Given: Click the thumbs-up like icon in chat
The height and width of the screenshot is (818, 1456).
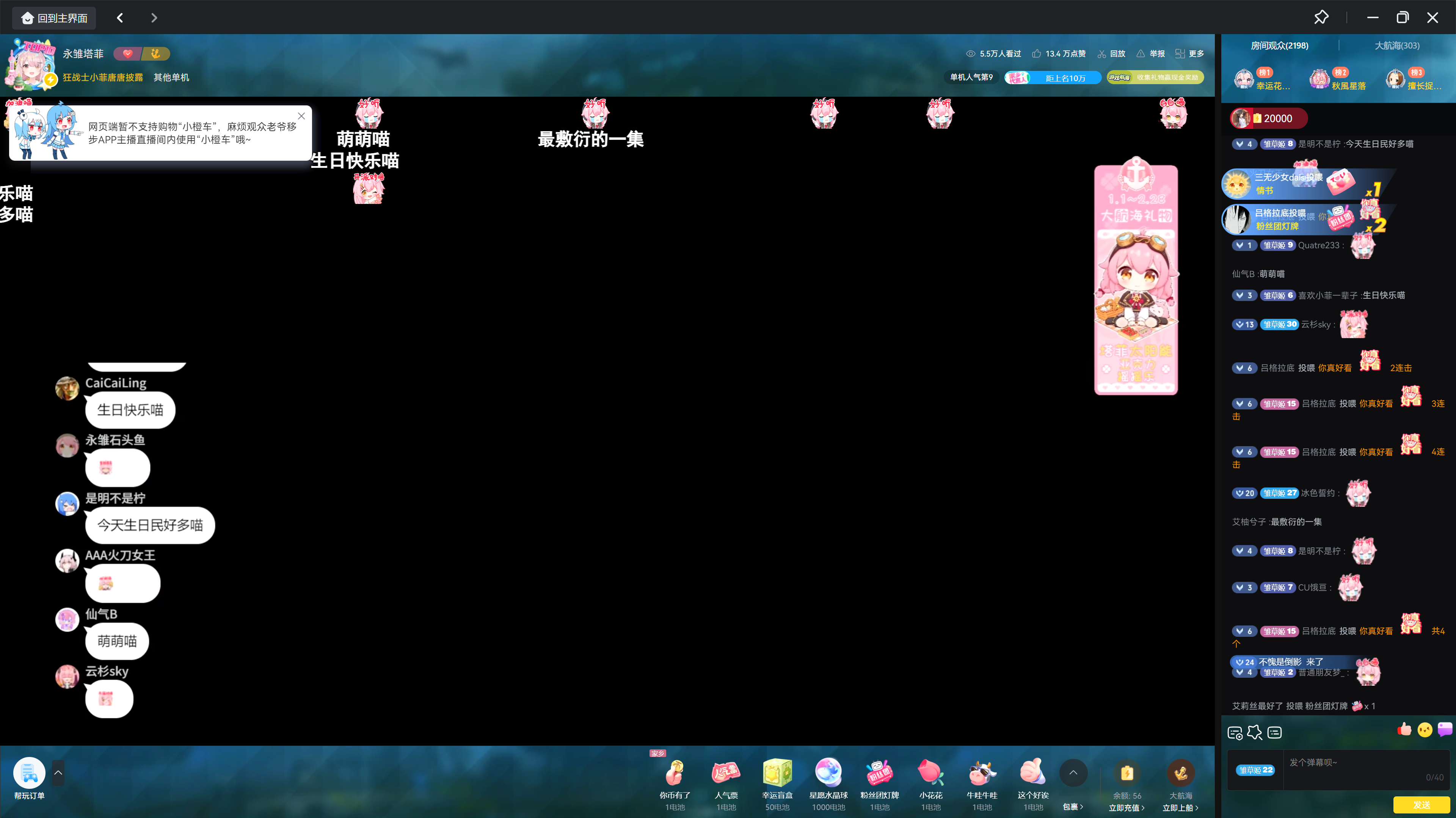Looking at the screenshot, I should pyautogui.click(x=1404, y=730).
